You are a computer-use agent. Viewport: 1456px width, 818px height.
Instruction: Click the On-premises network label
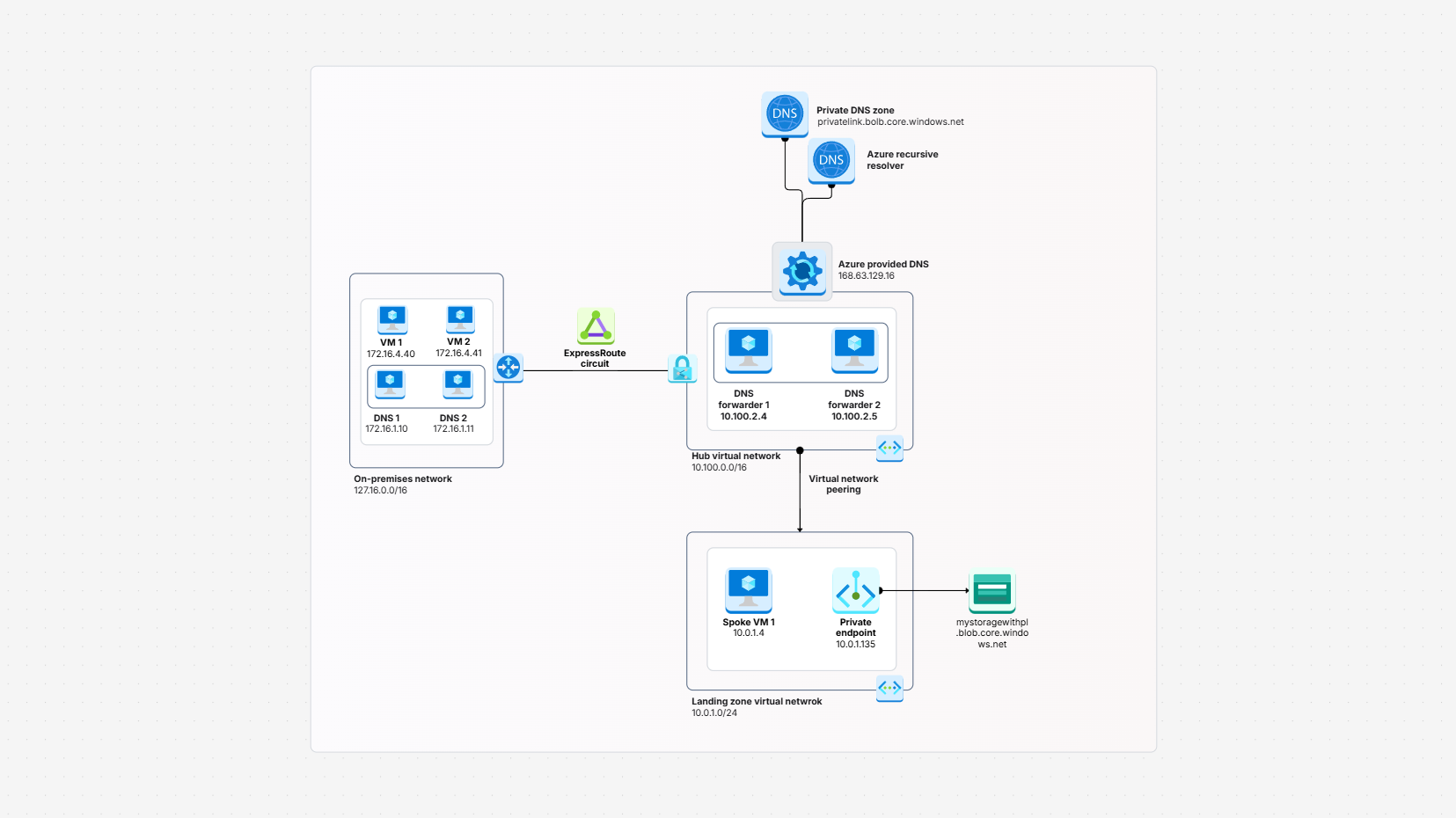pyautogui.click(x=402, y=478)
